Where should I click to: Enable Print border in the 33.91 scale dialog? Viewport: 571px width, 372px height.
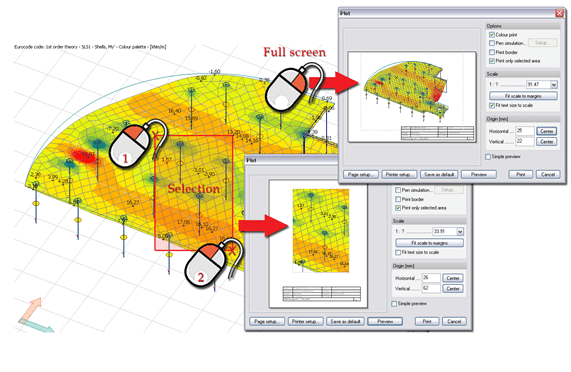tap(398, 199)
